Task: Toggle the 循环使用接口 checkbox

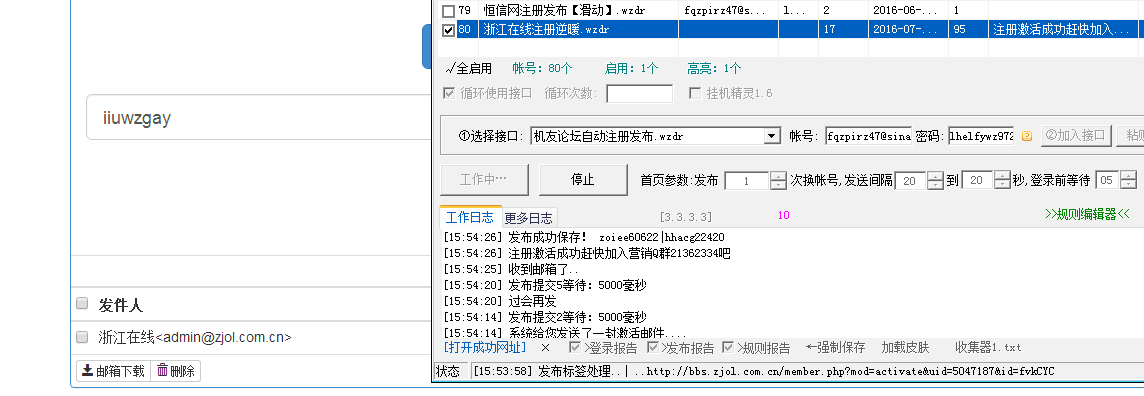Action: pos(449,93)
